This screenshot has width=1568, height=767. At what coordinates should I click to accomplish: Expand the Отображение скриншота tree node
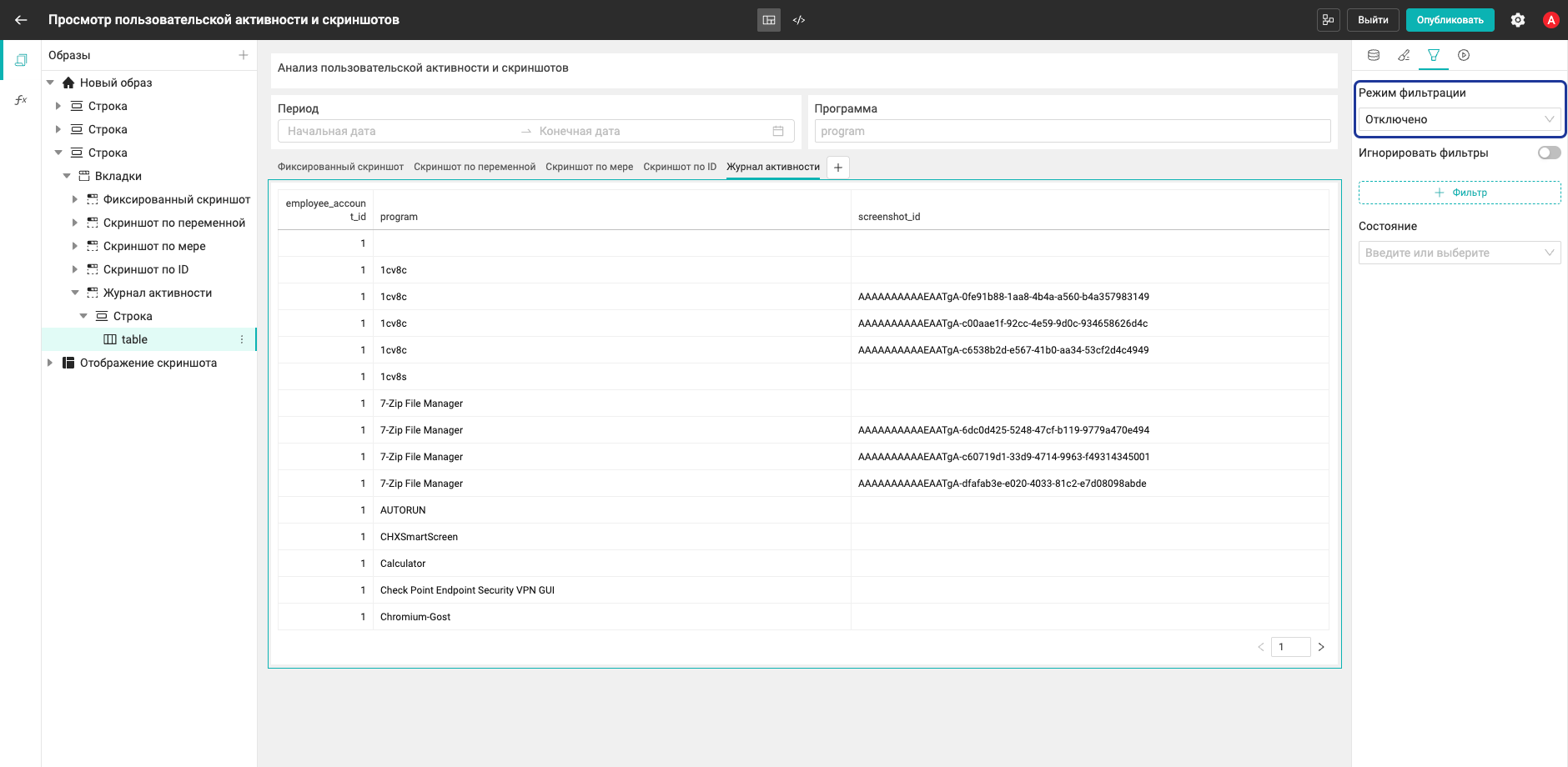(x=50, y=363)
